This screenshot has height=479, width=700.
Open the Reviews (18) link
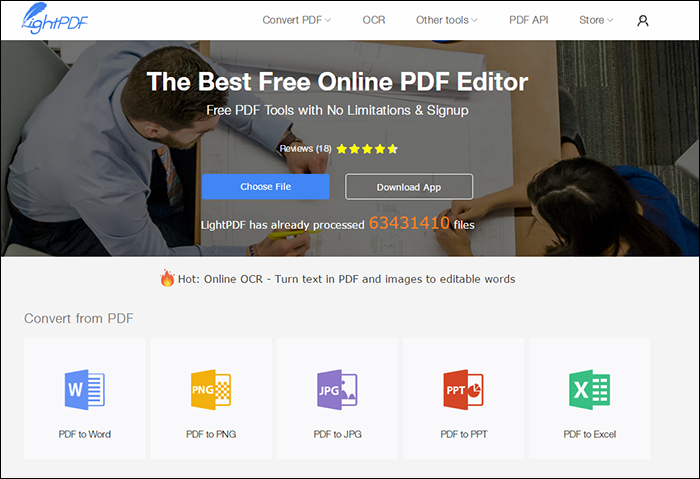point(305,149)
